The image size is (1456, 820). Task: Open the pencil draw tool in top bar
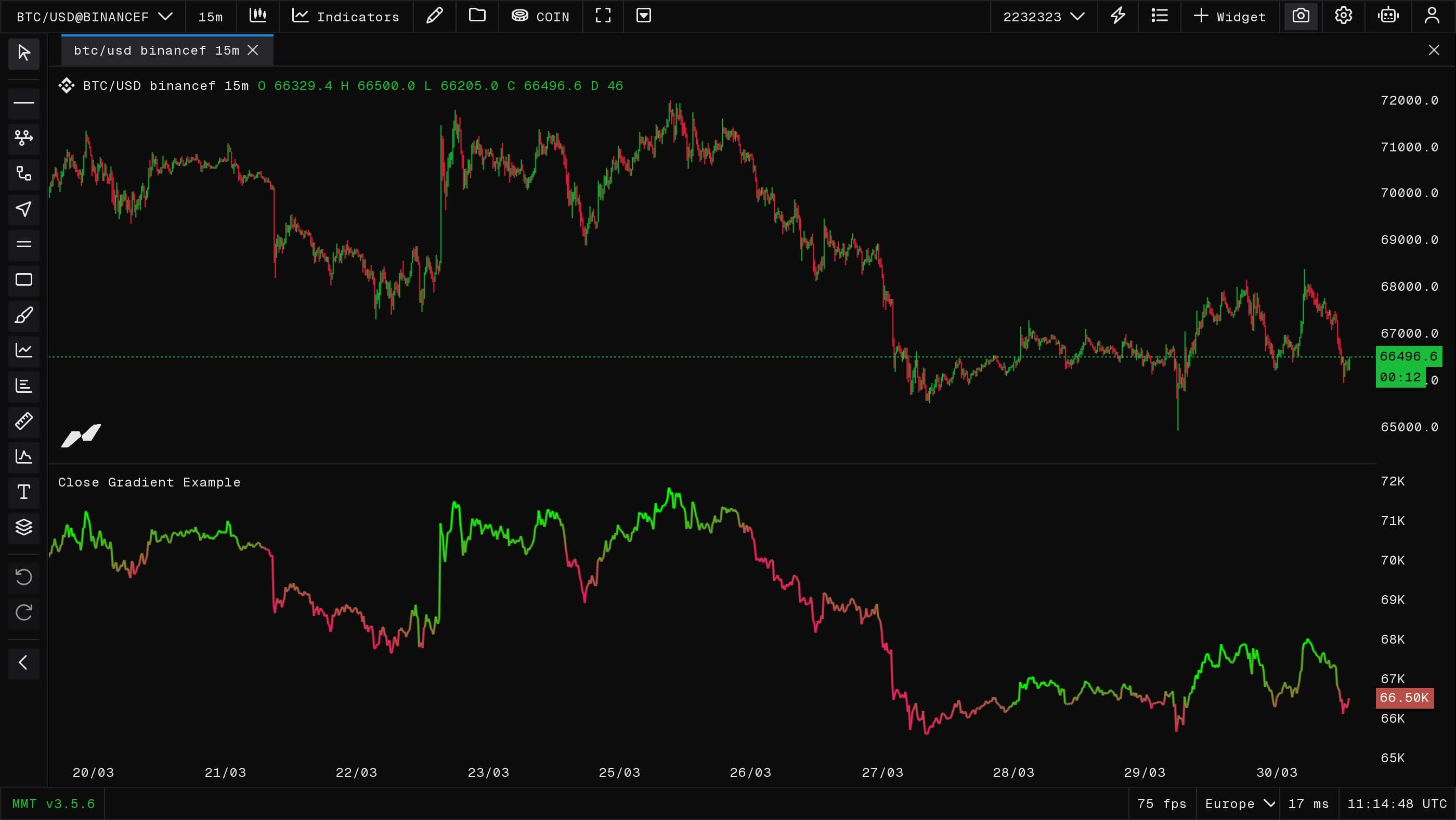434,17
